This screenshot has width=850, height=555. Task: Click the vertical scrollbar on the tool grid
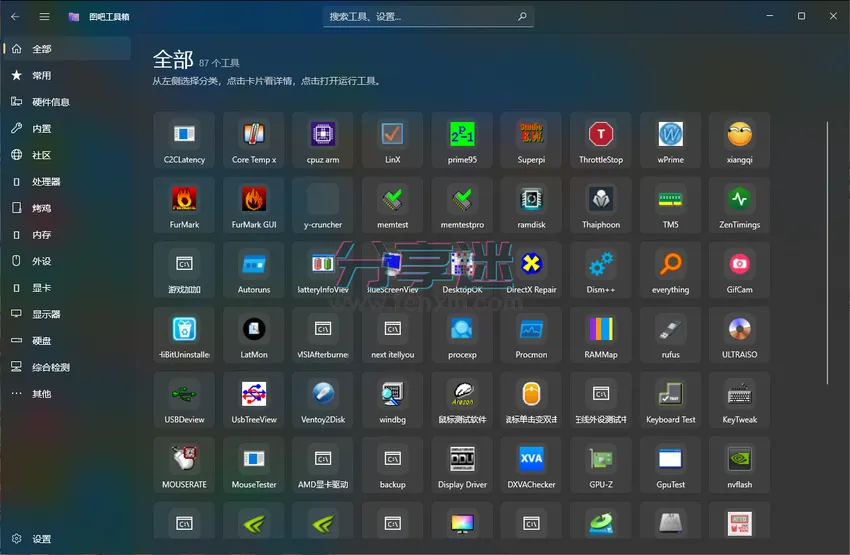[827, 253]
